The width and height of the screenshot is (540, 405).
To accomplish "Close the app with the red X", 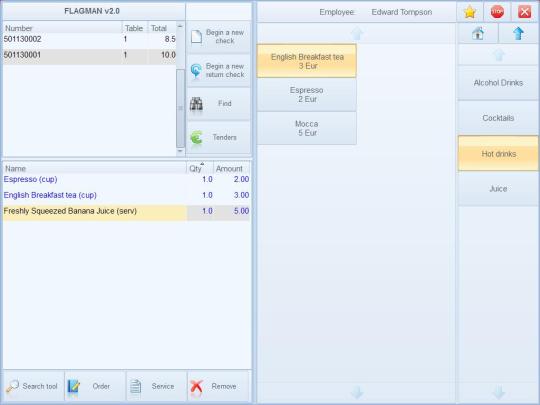I will pos(525,12).
